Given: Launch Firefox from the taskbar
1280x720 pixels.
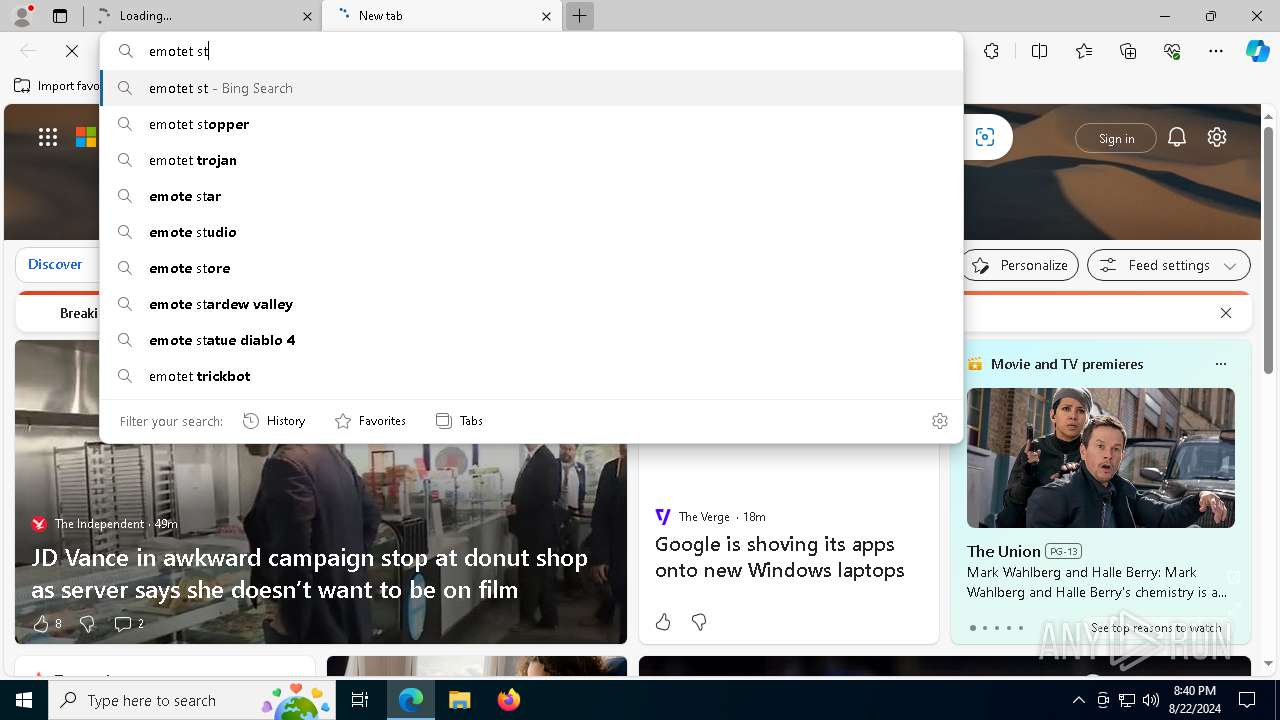Looking at the screenshot, I should pos(508,700).
